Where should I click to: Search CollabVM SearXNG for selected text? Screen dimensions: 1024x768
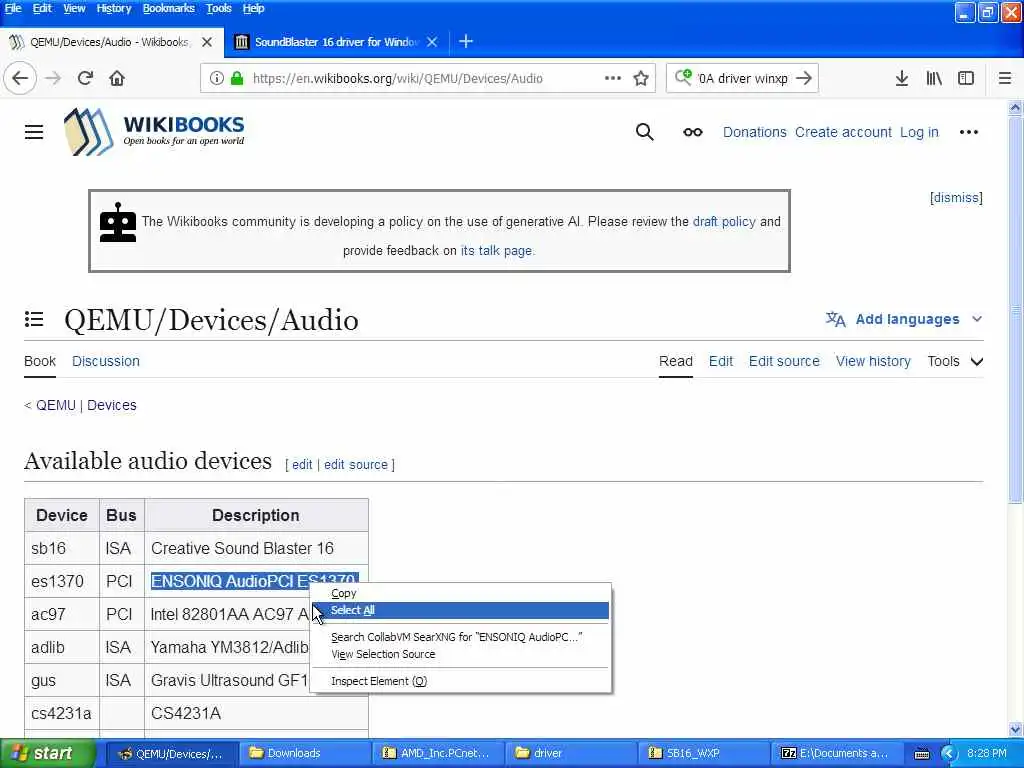(x=460, y=637)
